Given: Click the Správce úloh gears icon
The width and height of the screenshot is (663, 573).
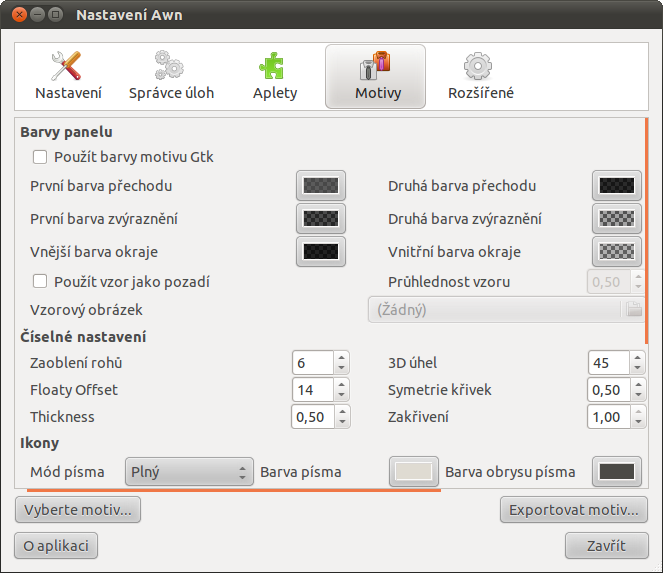Looking at the screenshot, I should click(169, 65).
